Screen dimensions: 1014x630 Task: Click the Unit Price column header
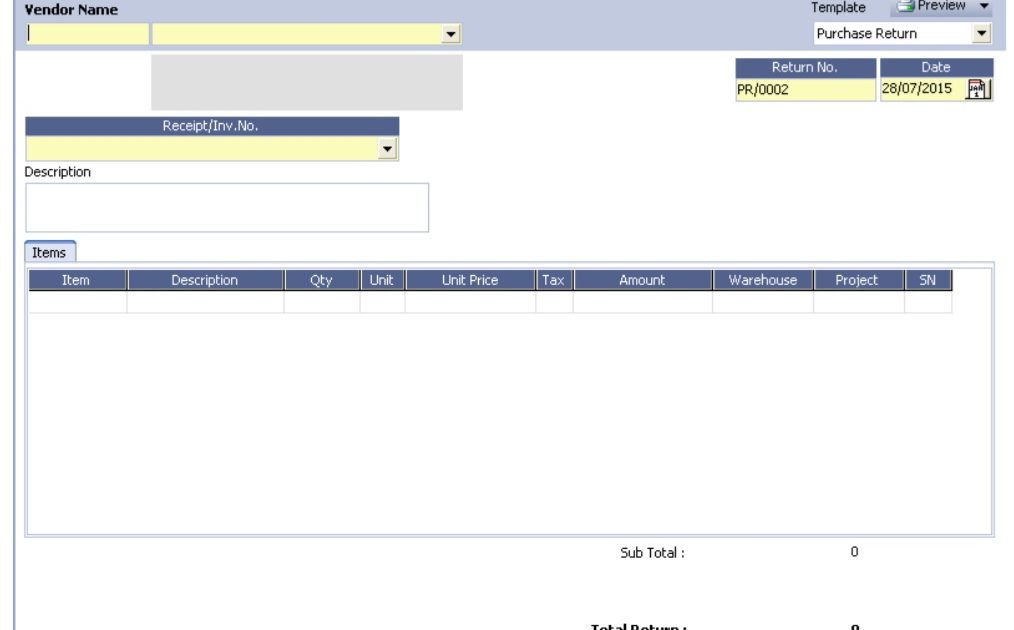(x=469, y=281)
